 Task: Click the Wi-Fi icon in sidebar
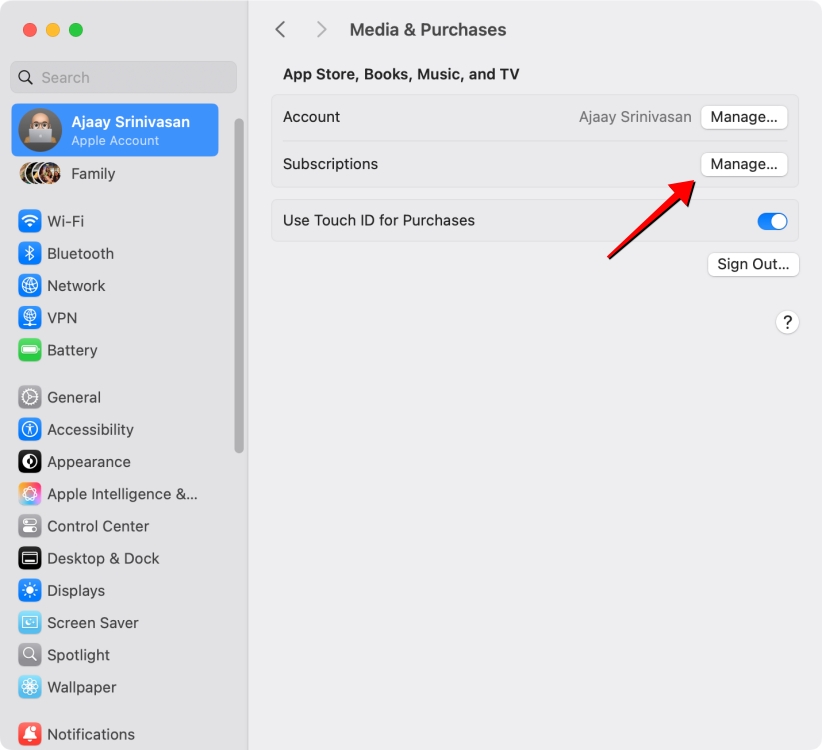pos(30,221)
